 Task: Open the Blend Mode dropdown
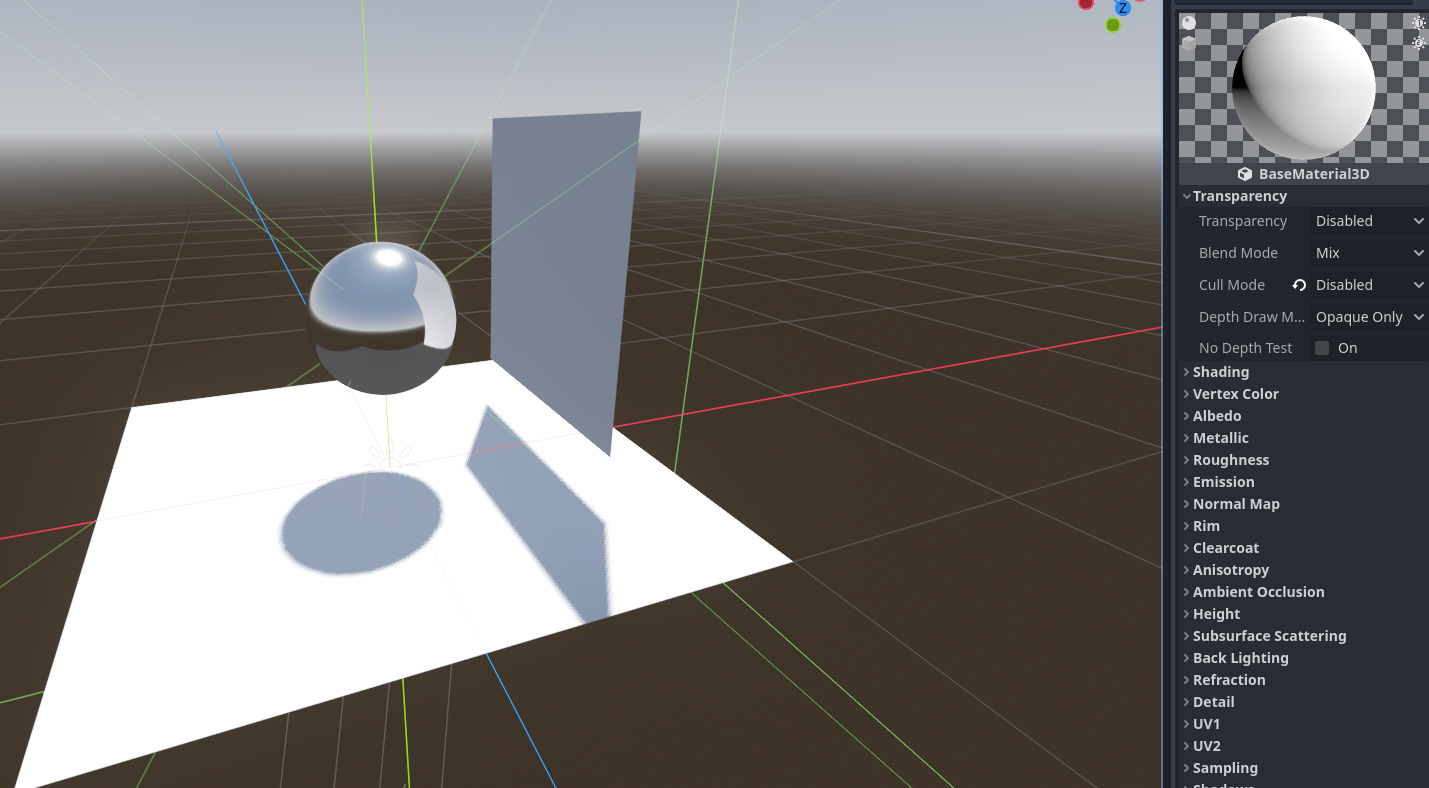point(1368,252)
